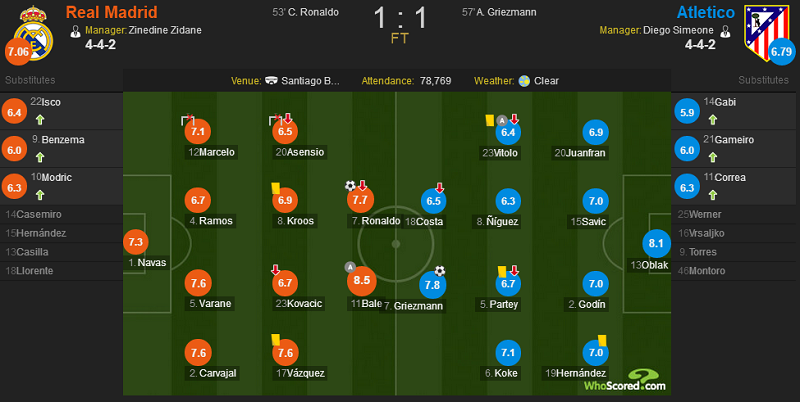Click the goal ball icon beside Griezmann
Viewport: 800px width, 402px height.
440,270
